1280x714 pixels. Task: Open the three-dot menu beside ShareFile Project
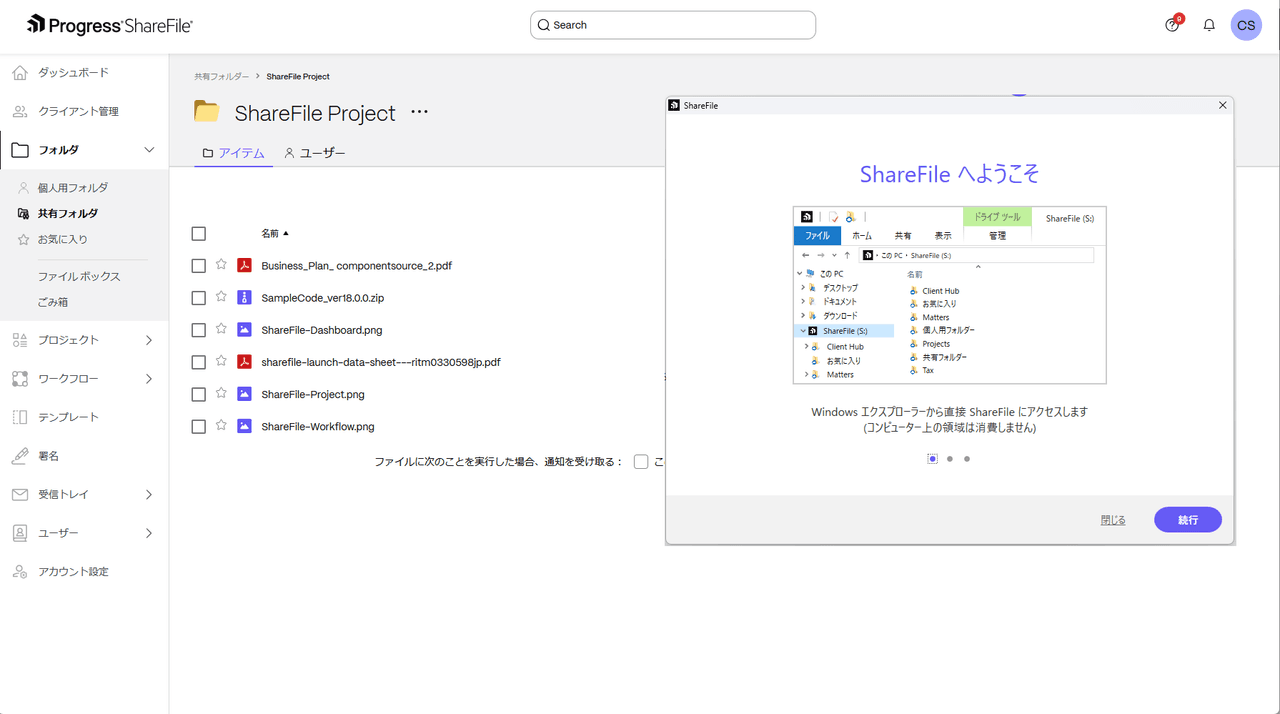tap(419, 112)
